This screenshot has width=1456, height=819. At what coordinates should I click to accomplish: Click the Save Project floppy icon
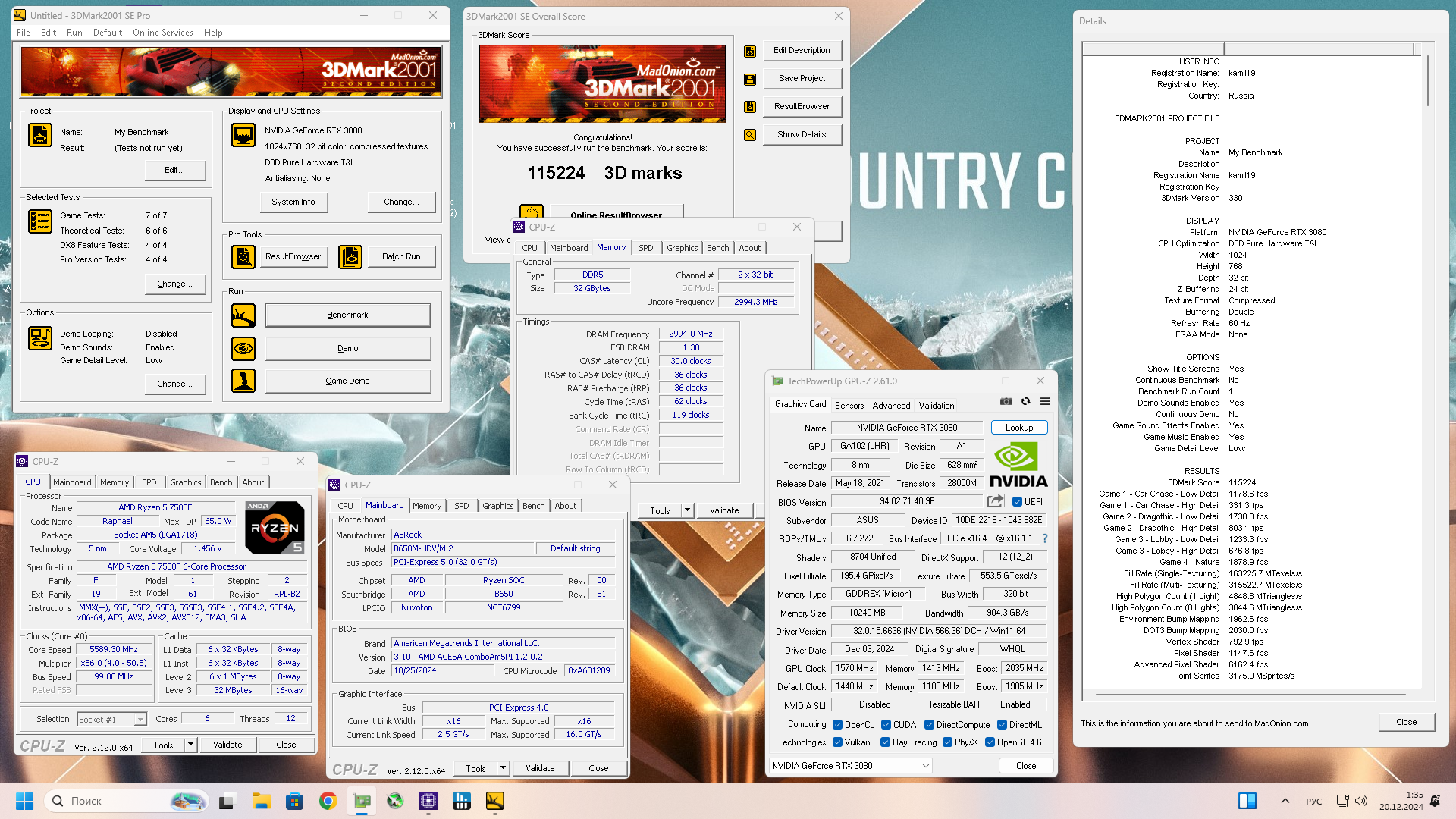point(750,79)
